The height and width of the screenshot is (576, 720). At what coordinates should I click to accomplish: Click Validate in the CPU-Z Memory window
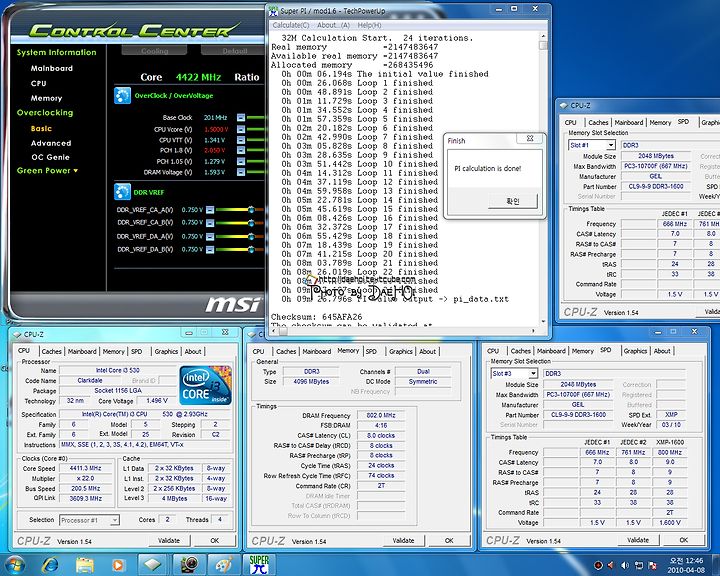(403, 541)
